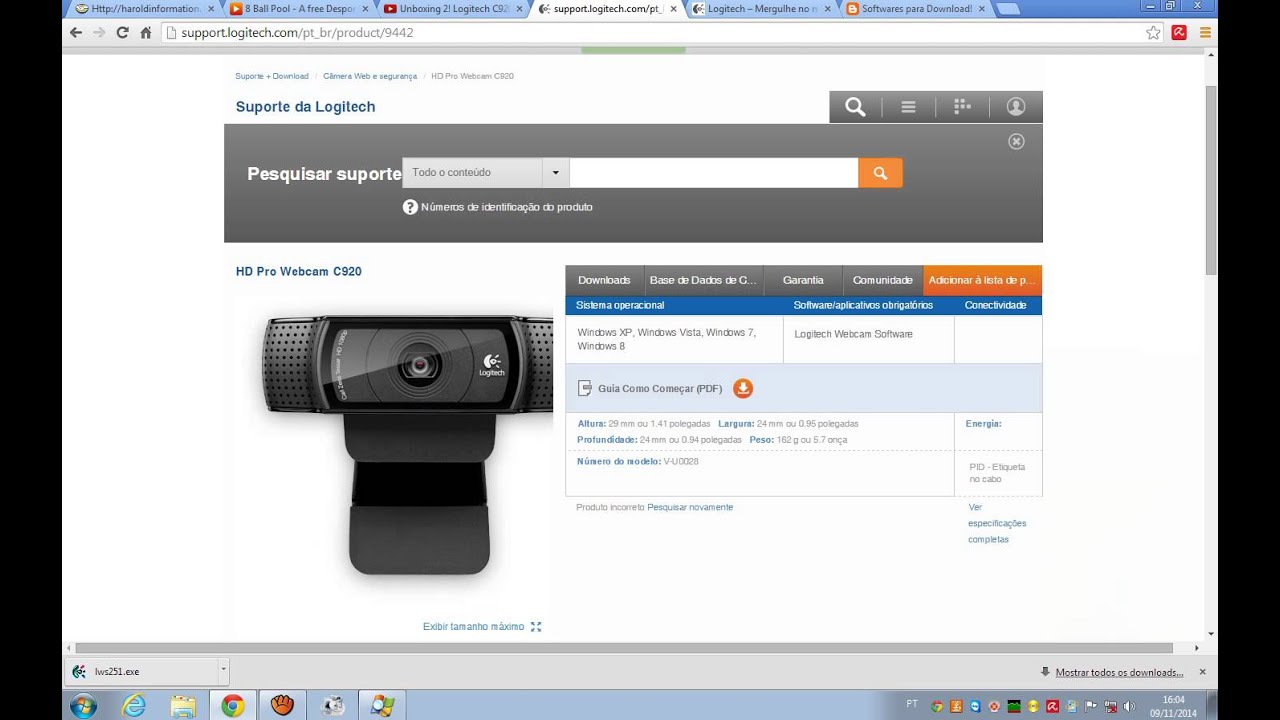Click the browser forward arrow
The width and height of the screenshot is (1280, 720).
coord(99,32)
